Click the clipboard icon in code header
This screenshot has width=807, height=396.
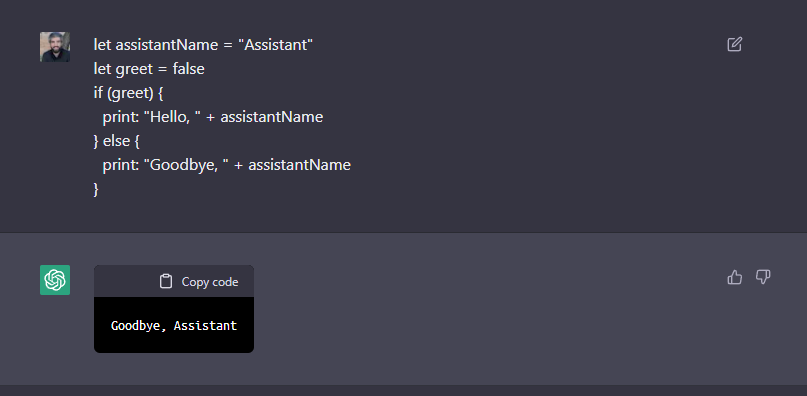pos(166,281)
